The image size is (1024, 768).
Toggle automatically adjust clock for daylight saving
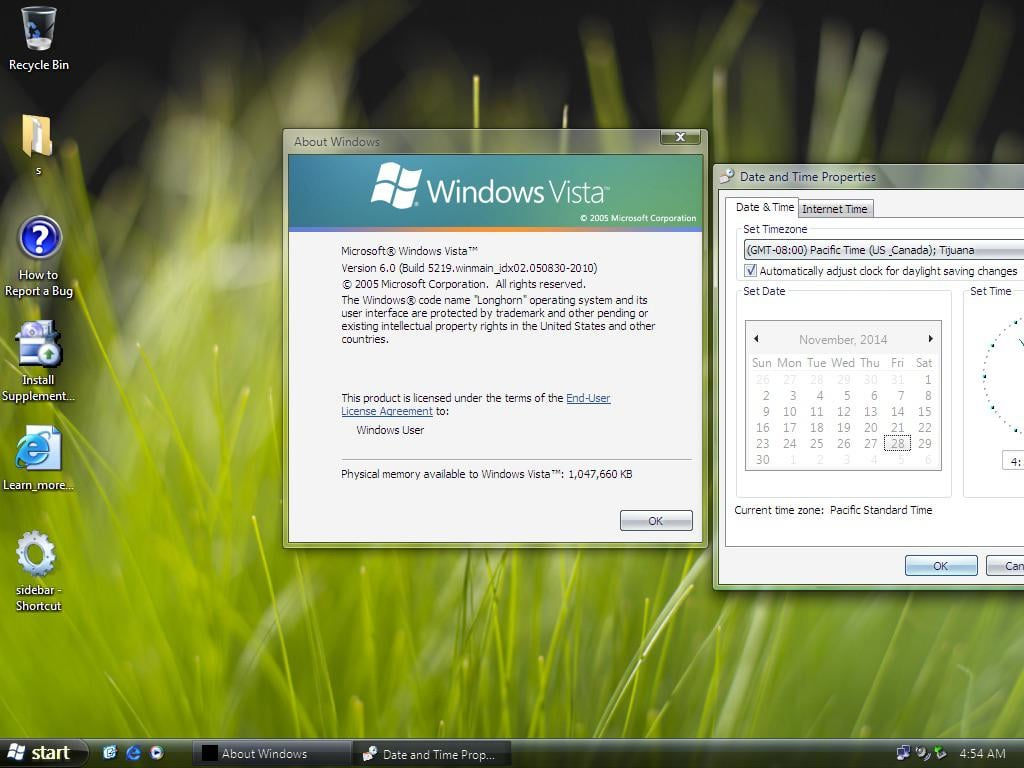click(750, 270)
